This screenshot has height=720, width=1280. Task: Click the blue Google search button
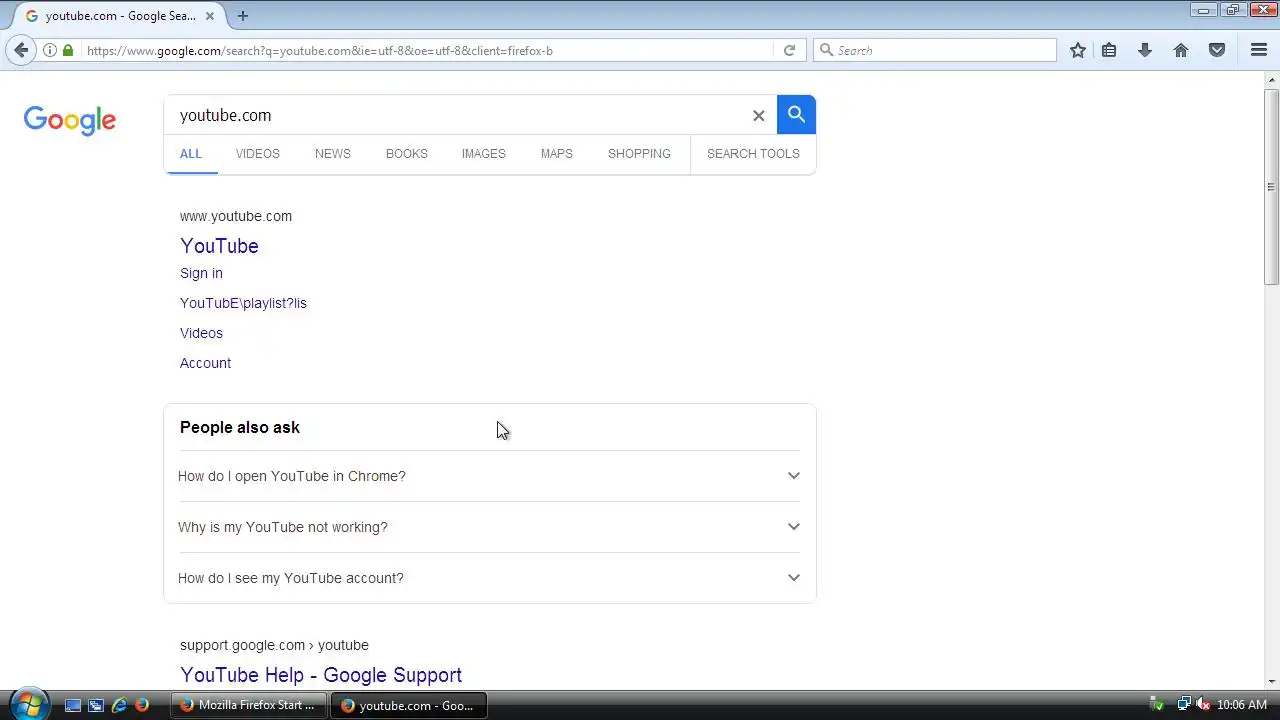pos(796,115)
